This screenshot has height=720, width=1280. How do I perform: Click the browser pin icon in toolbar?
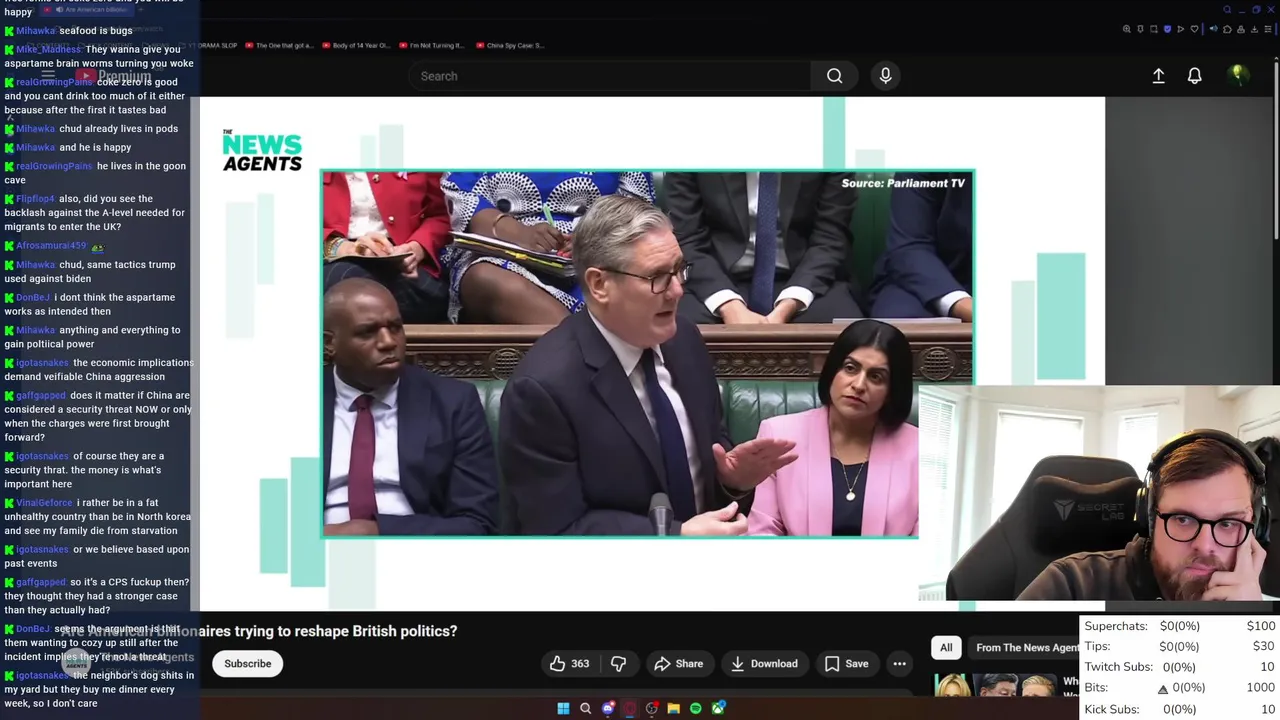click(1140, 29)
